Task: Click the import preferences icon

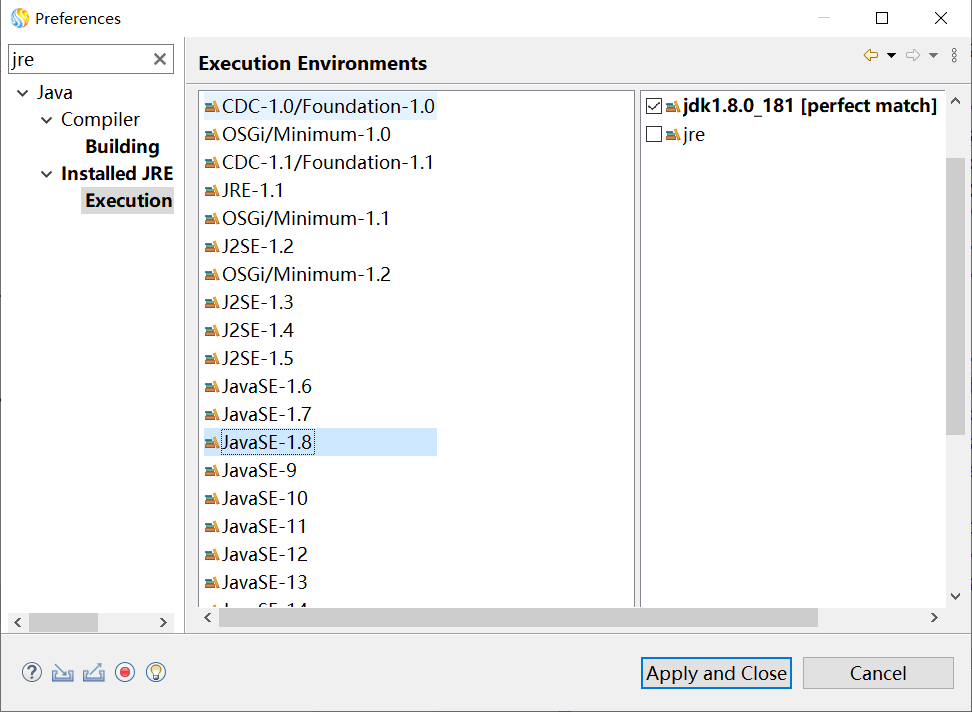Action: click(x=62, y=672)
